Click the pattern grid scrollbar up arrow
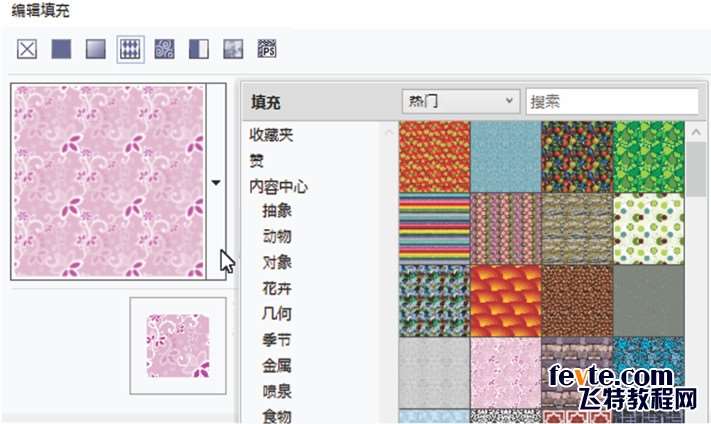Screen dimensions: 711x424 click(x=696, y=132)
